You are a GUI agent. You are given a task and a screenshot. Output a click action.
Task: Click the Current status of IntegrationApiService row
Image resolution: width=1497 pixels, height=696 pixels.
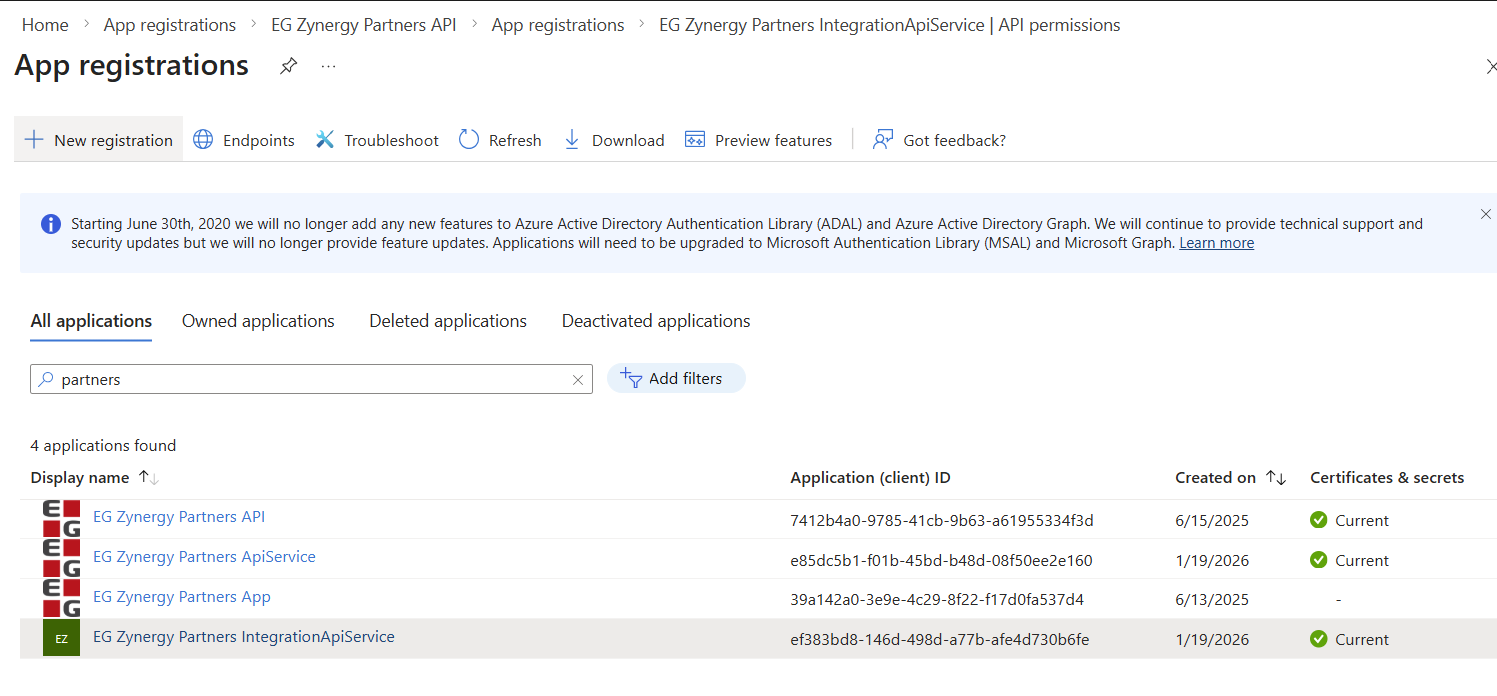pos(1349,639)
